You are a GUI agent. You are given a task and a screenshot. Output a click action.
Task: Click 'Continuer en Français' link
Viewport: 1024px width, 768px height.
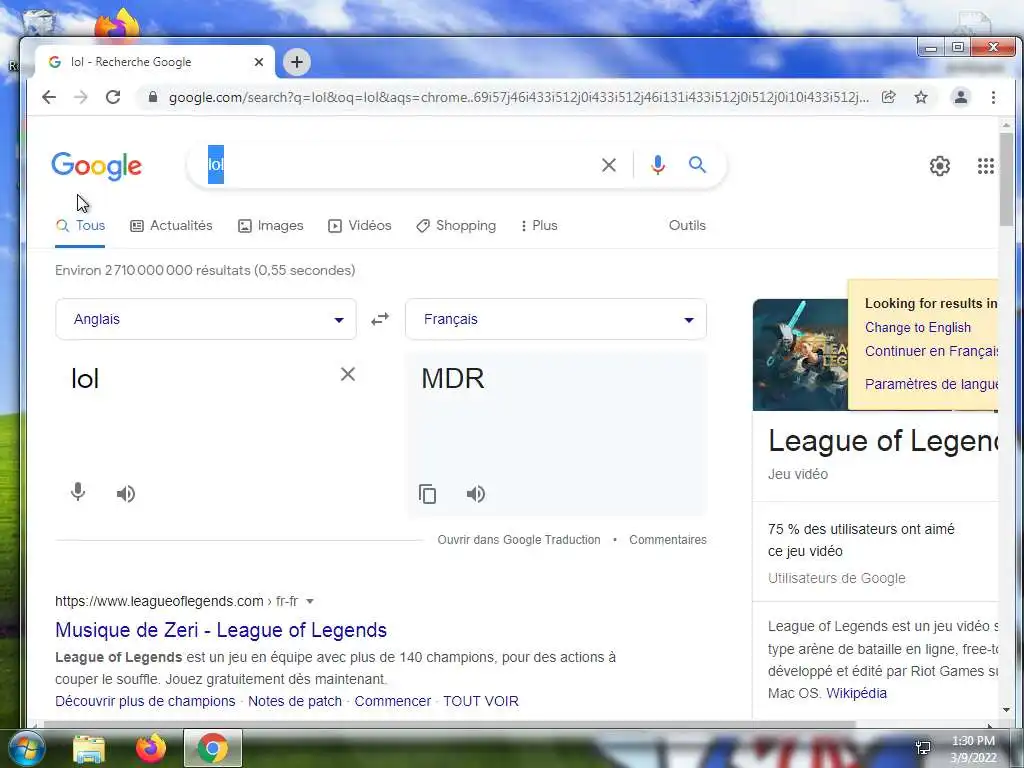(931, 351)
